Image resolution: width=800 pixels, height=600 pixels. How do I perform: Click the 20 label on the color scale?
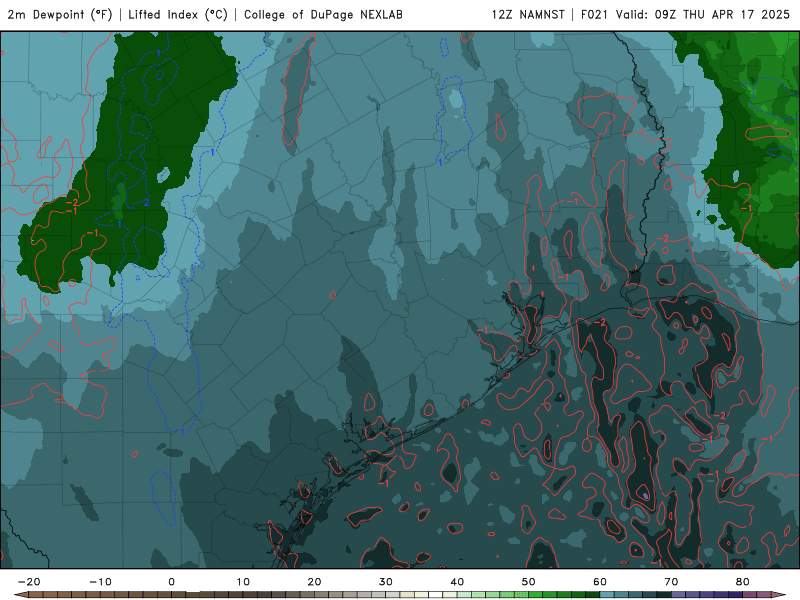tap(314, 582)
